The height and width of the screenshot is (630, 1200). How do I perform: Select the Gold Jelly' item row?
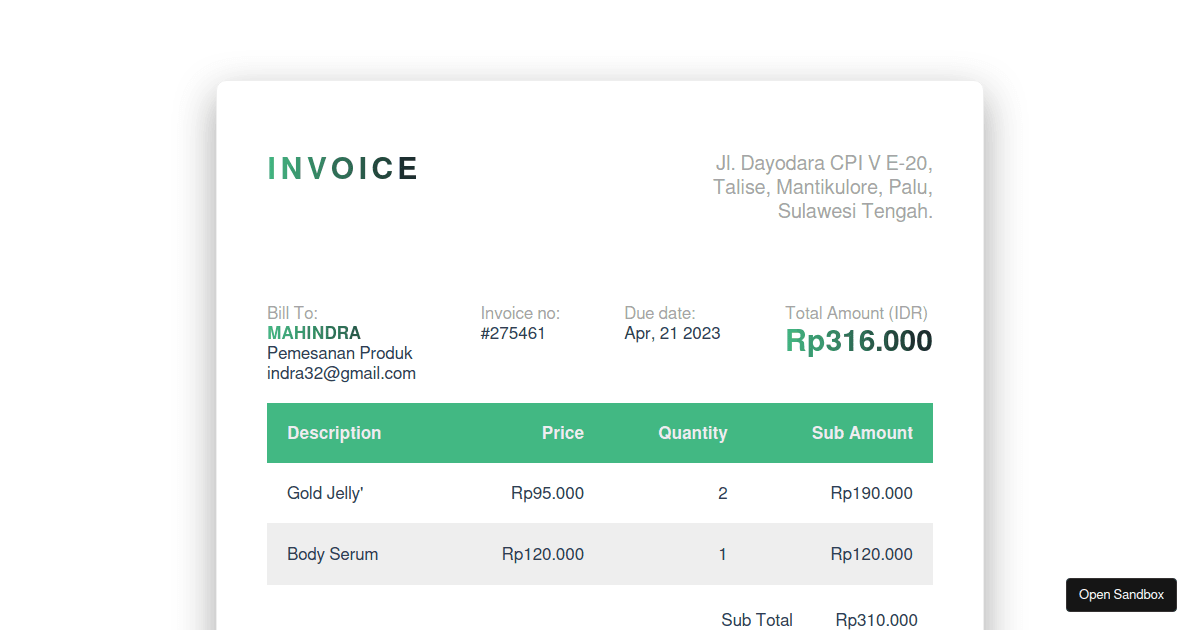click(600, 493)
